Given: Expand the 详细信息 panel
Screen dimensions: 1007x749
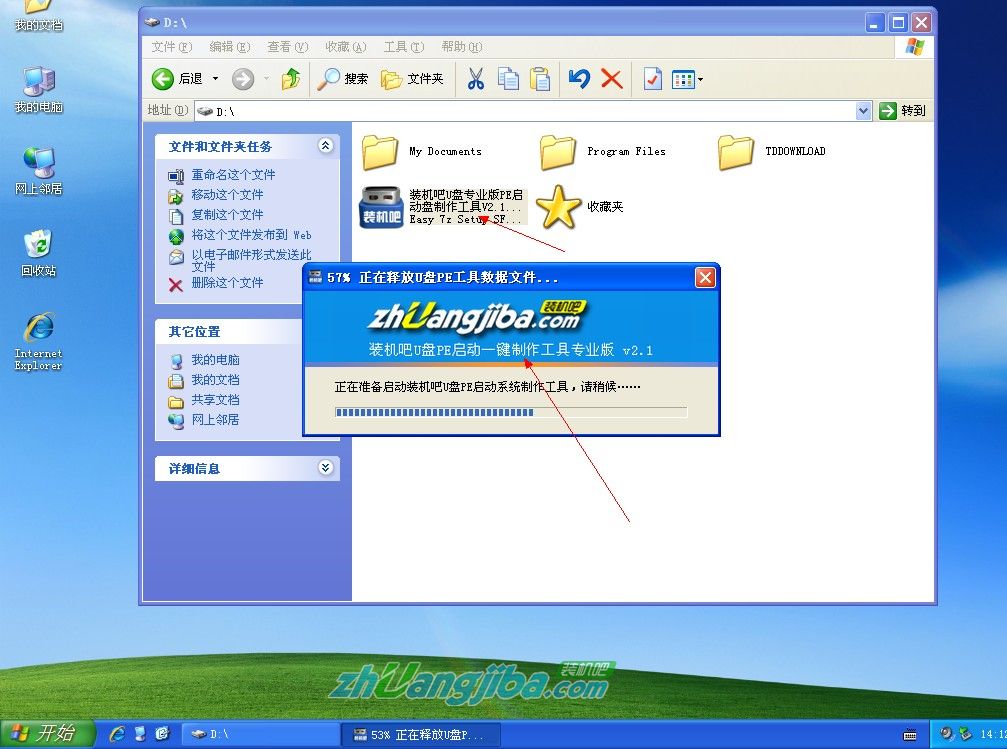Looking at the screenshot, I should [x=325, y=468].
